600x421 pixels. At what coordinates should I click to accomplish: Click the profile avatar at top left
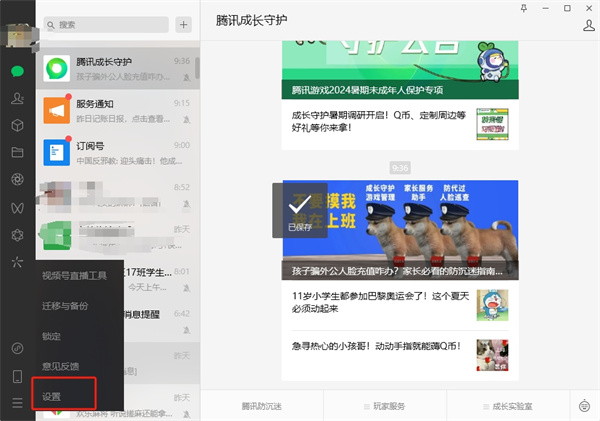pos(18,36)
